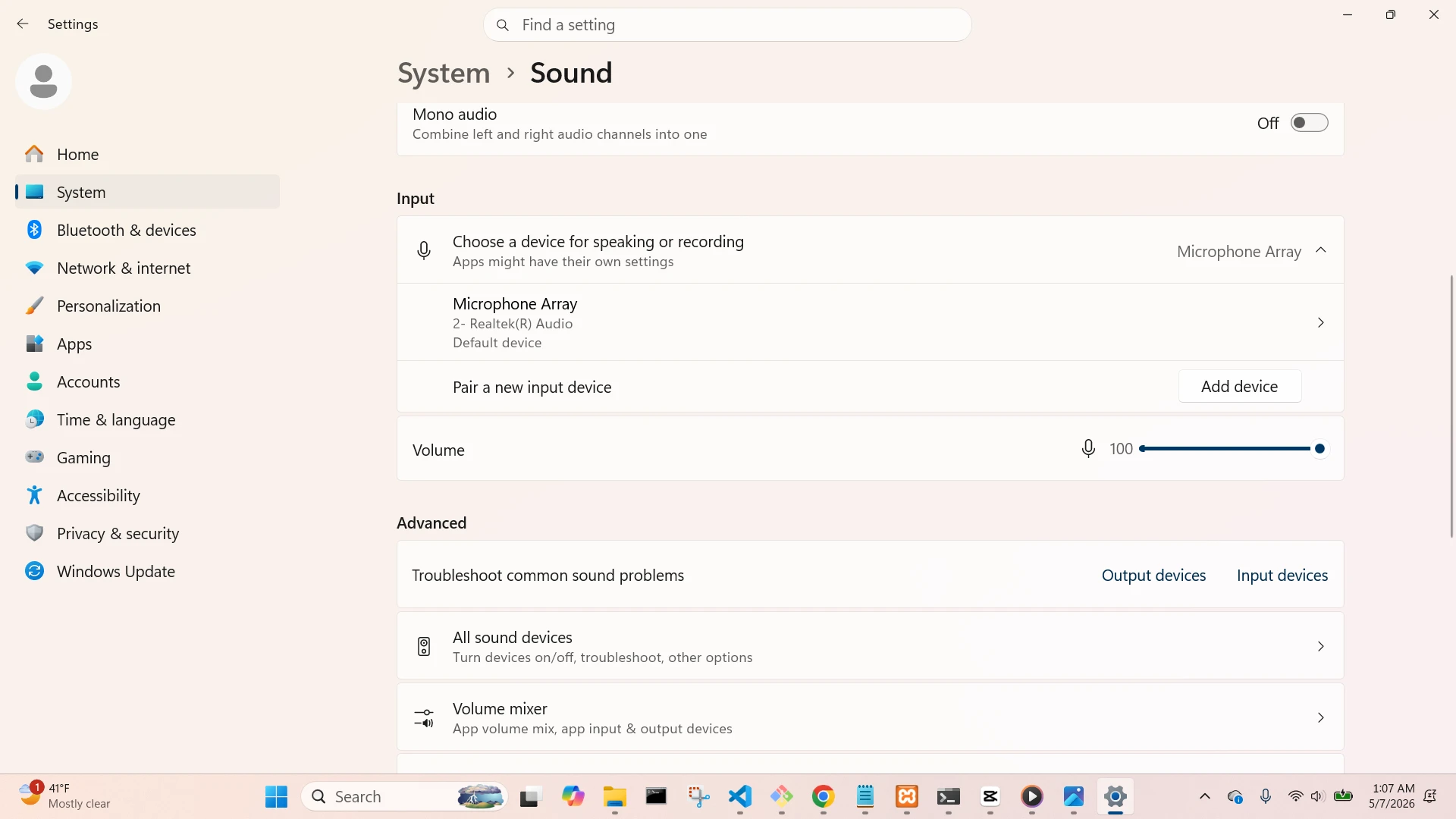Open Privacy & security settings
The width and height of the screenshot is (1456, 819).
tap(147, 533)
